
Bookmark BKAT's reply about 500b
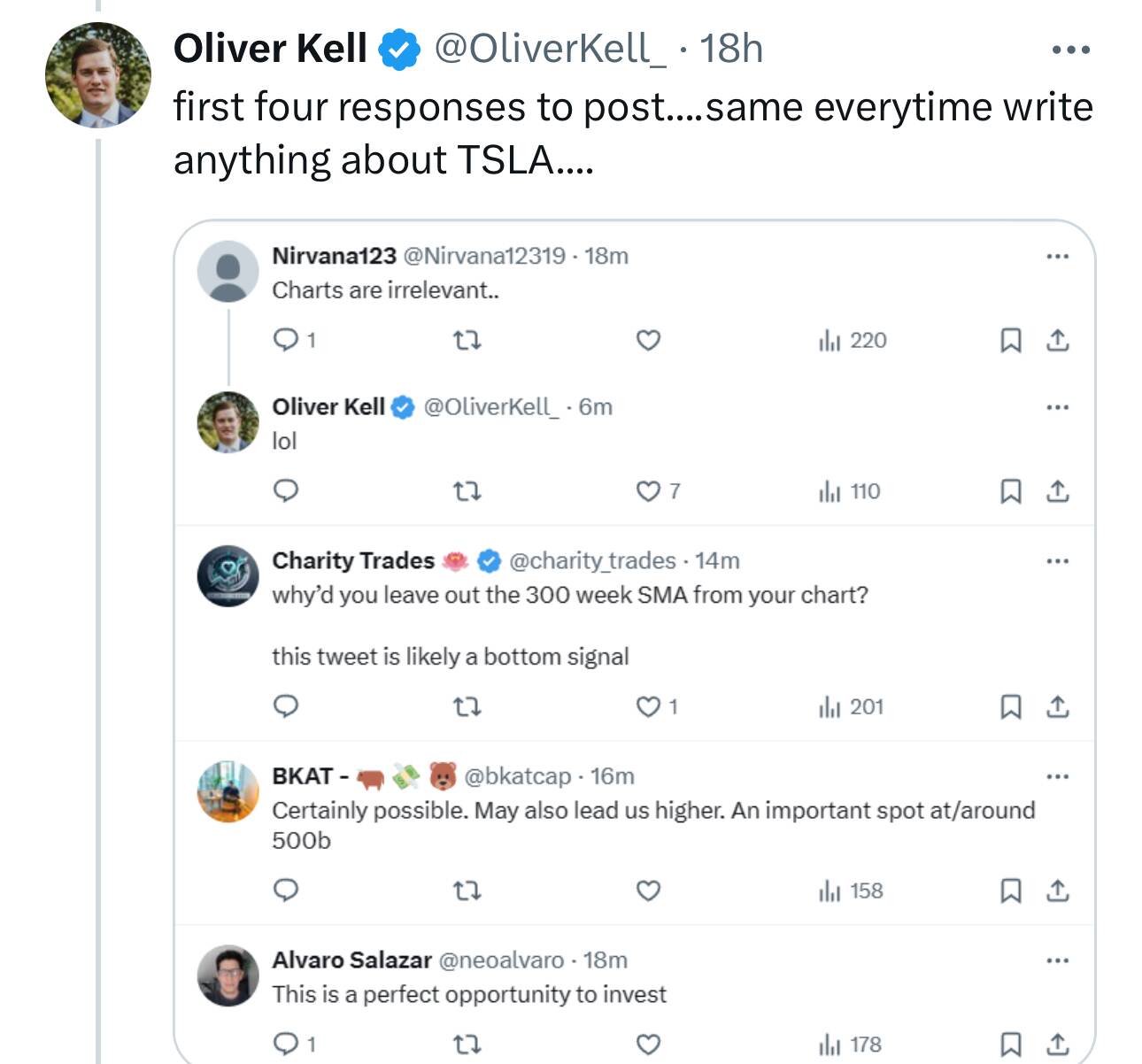pos(1010,891)
